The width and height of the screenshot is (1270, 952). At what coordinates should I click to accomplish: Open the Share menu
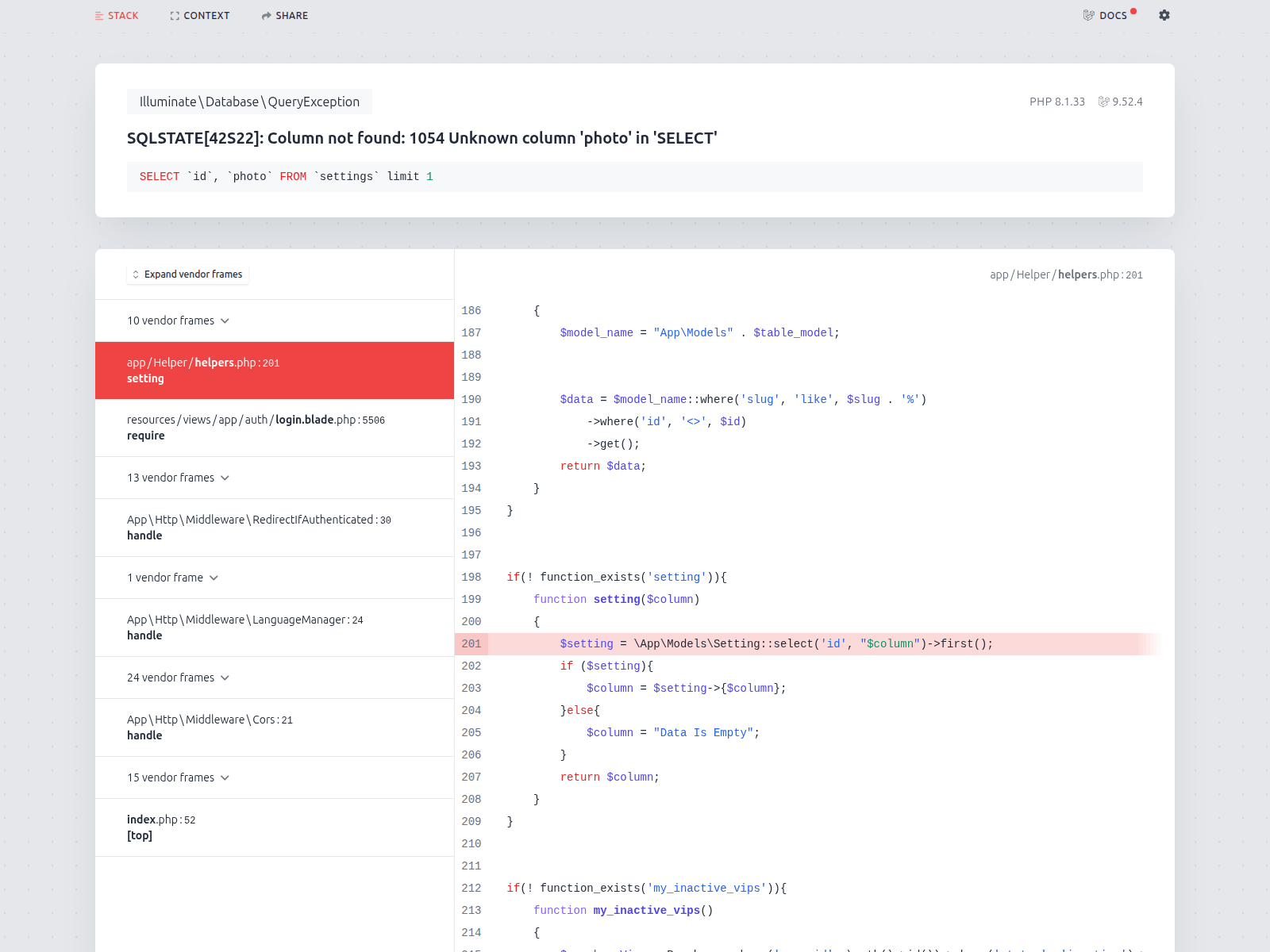[285, 16]
